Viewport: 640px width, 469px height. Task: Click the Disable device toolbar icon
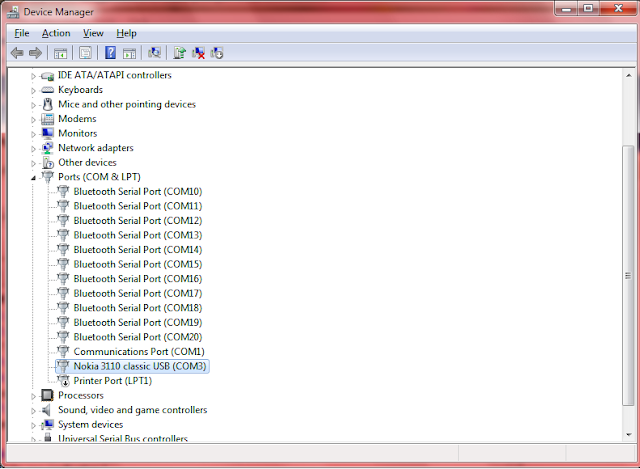coord(217,53)
